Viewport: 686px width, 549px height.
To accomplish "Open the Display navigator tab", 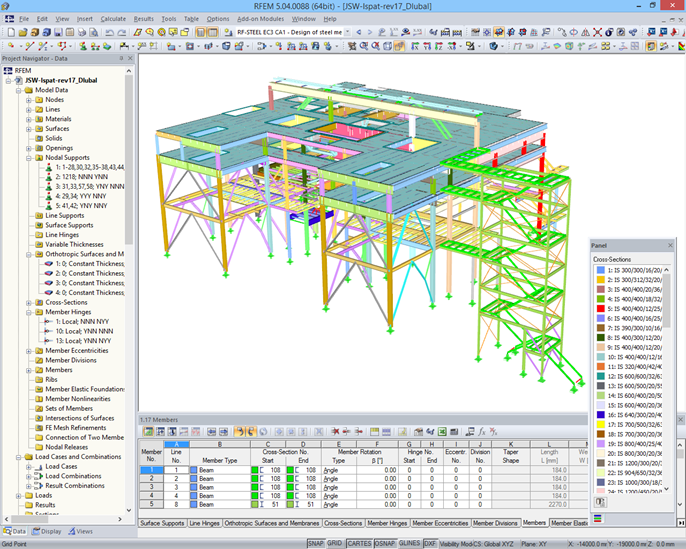I will (47, 532).
